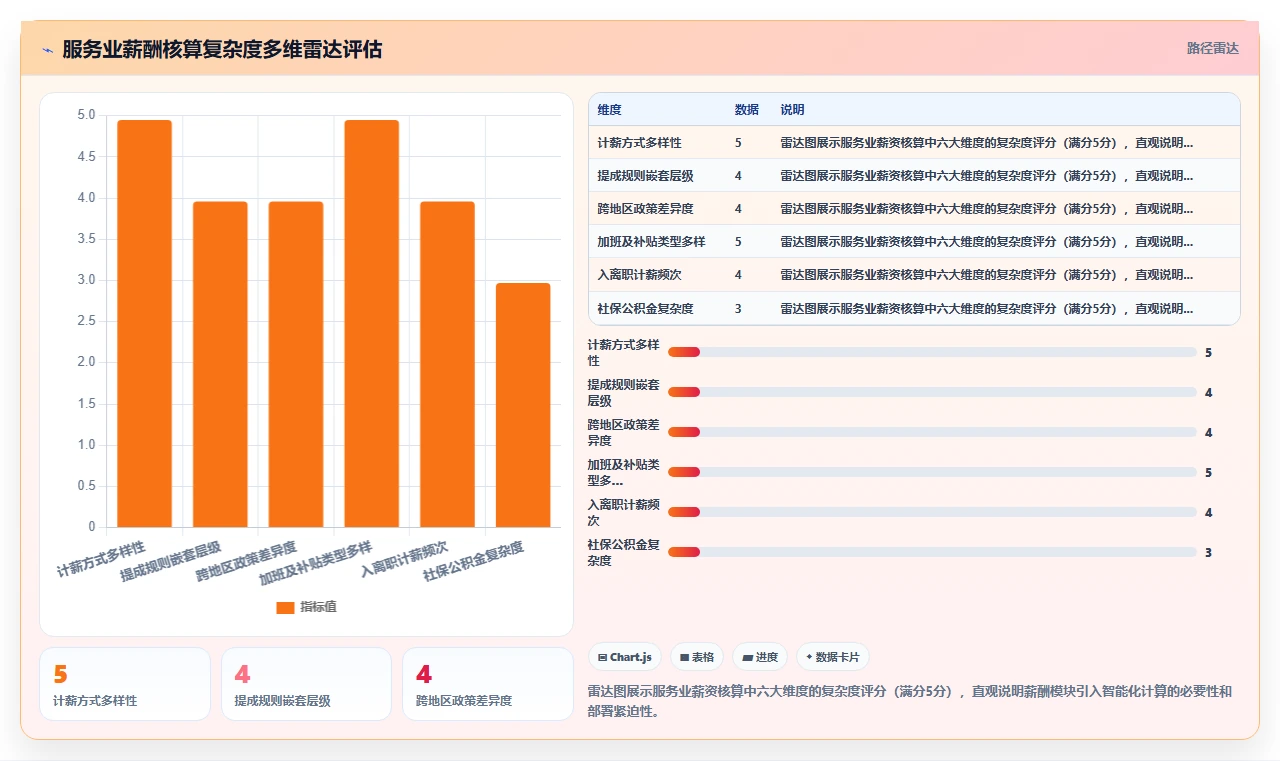The image size is (1280, 761).
Task: Select the Chart.js tag chip
Action: [625, 657]
